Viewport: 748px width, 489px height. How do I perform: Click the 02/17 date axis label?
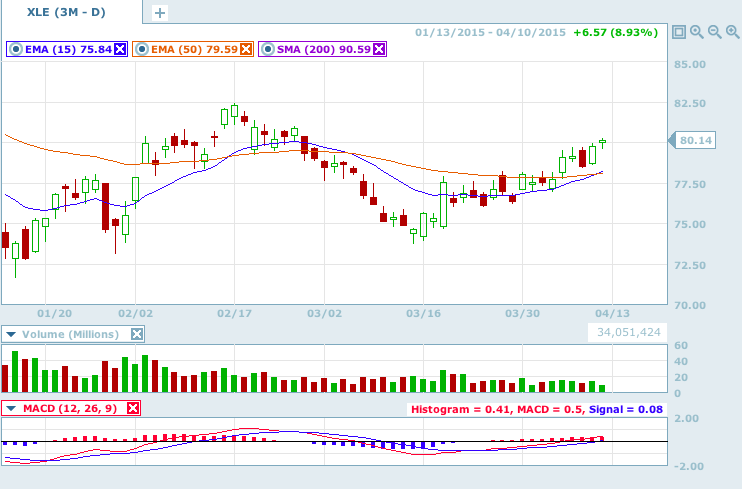pos(234,313)
